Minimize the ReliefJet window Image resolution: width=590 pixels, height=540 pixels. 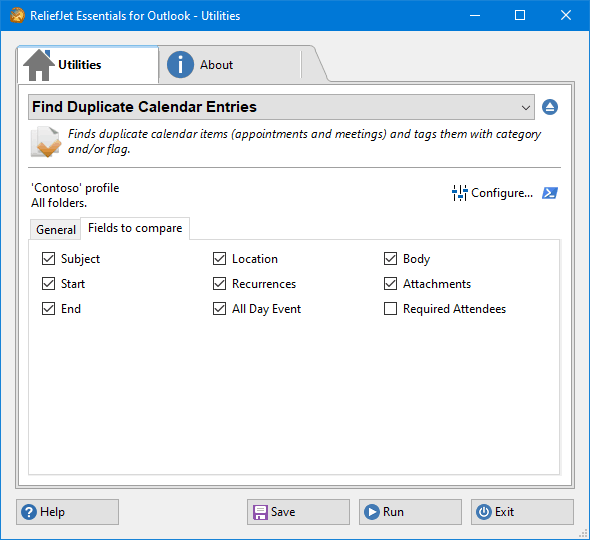[475, 15]
